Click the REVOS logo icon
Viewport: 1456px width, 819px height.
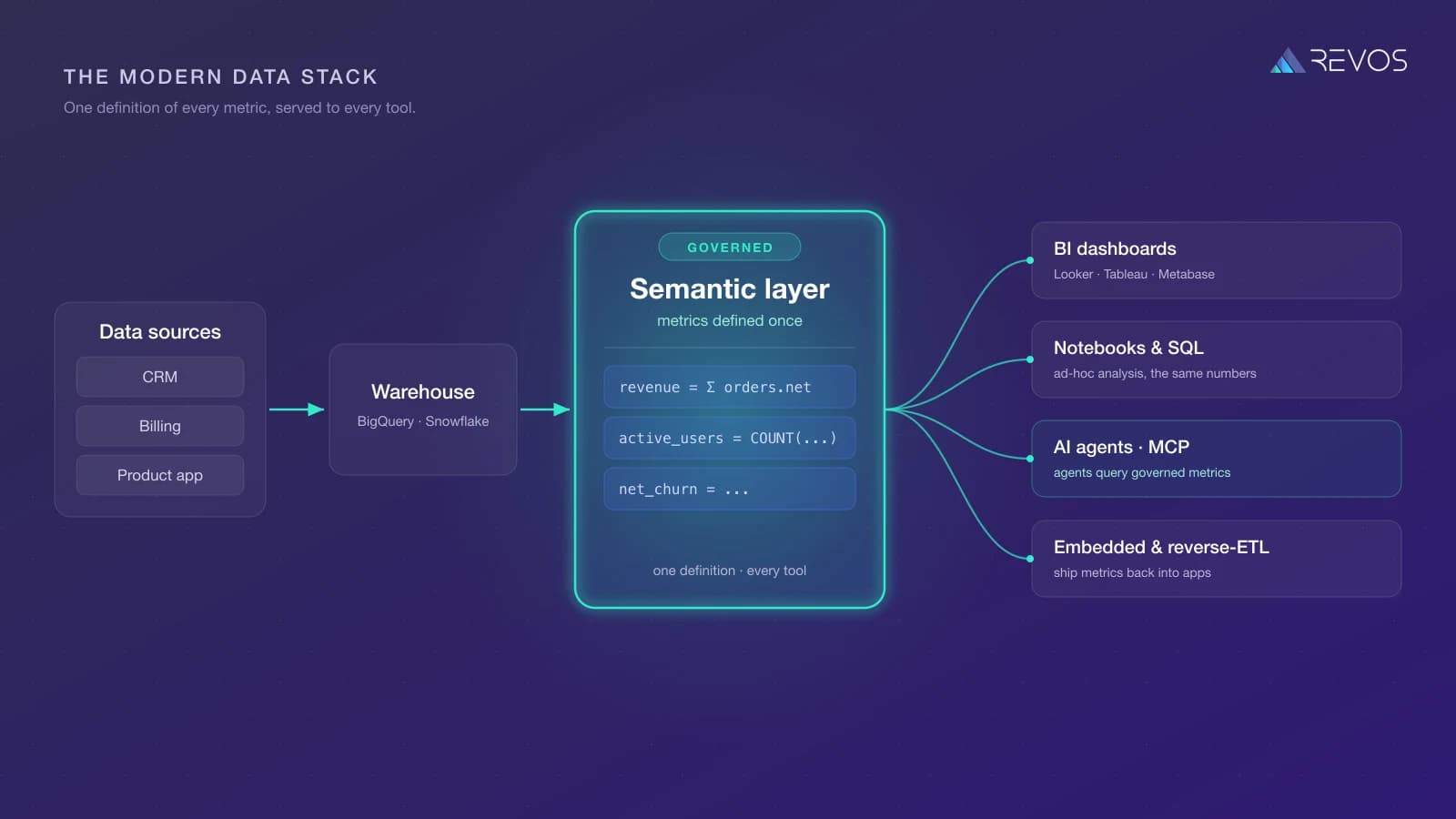1287,61
